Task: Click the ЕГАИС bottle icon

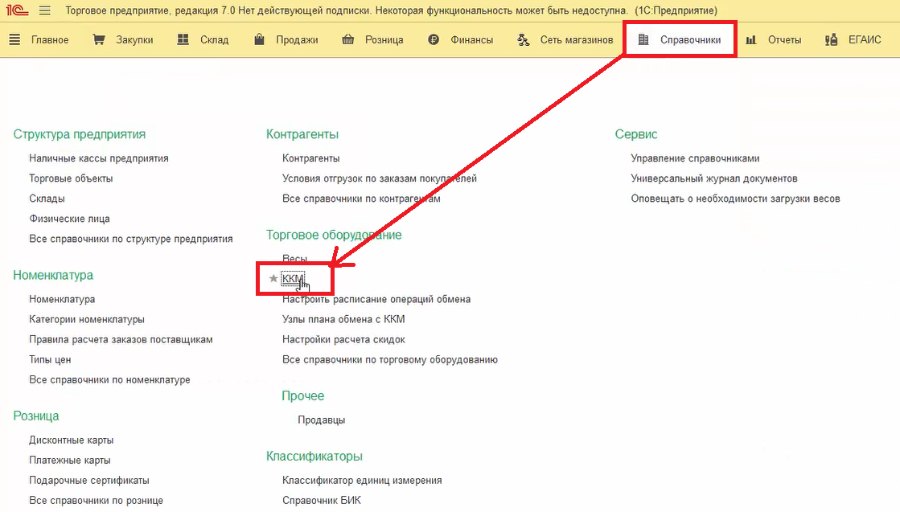Action: [831, 40]
